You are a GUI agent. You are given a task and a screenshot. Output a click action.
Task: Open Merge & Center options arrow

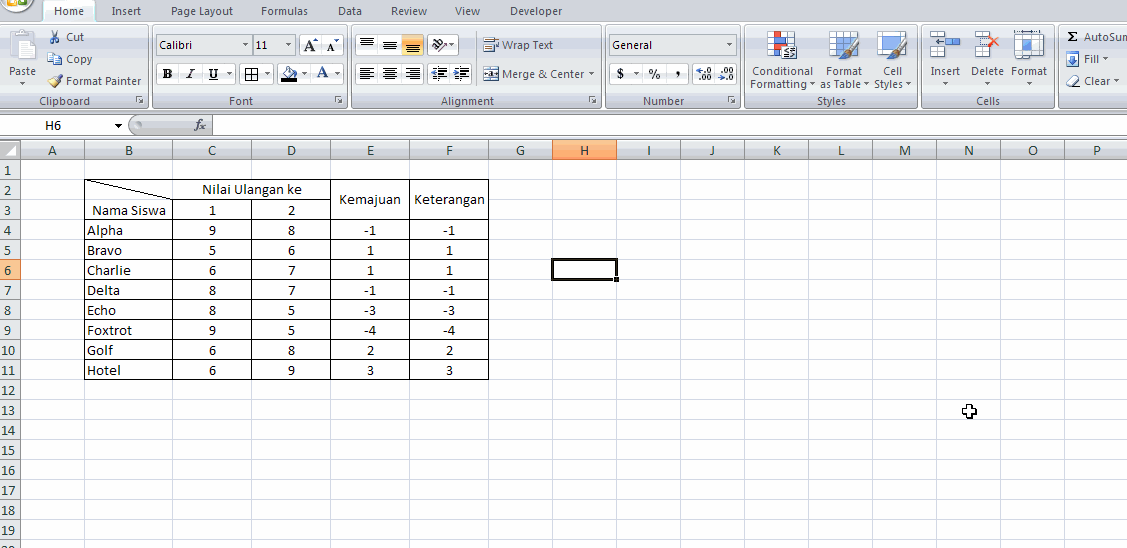(592, 73)
